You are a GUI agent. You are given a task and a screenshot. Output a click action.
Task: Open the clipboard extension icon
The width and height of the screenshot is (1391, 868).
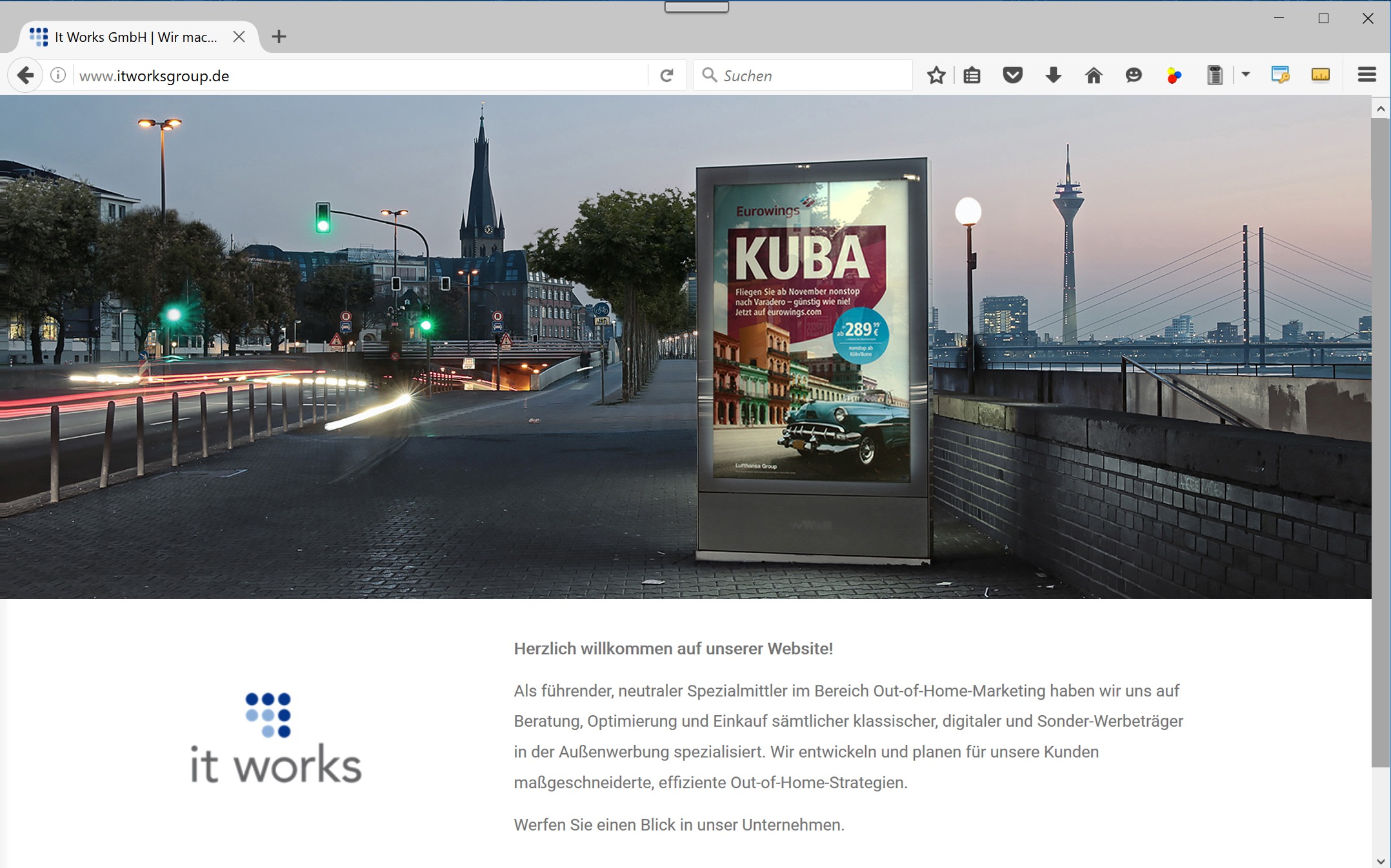(1215, 75)
